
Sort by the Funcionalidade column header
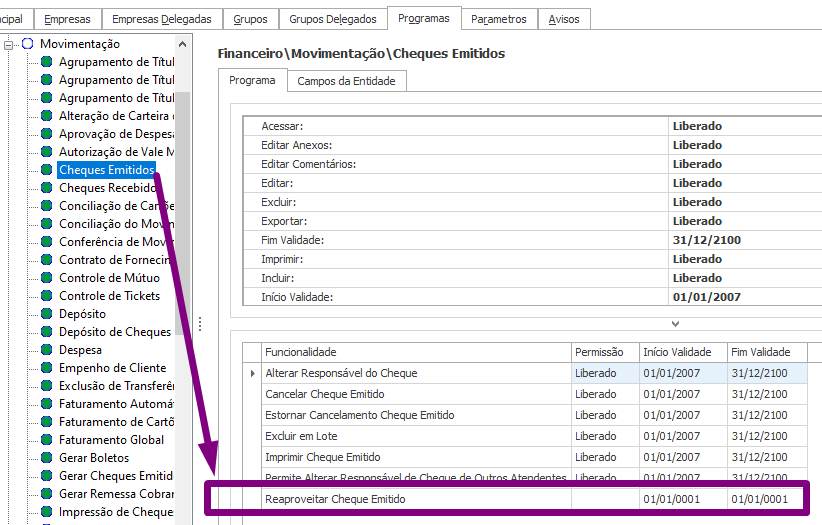click(x=301, y=352)
